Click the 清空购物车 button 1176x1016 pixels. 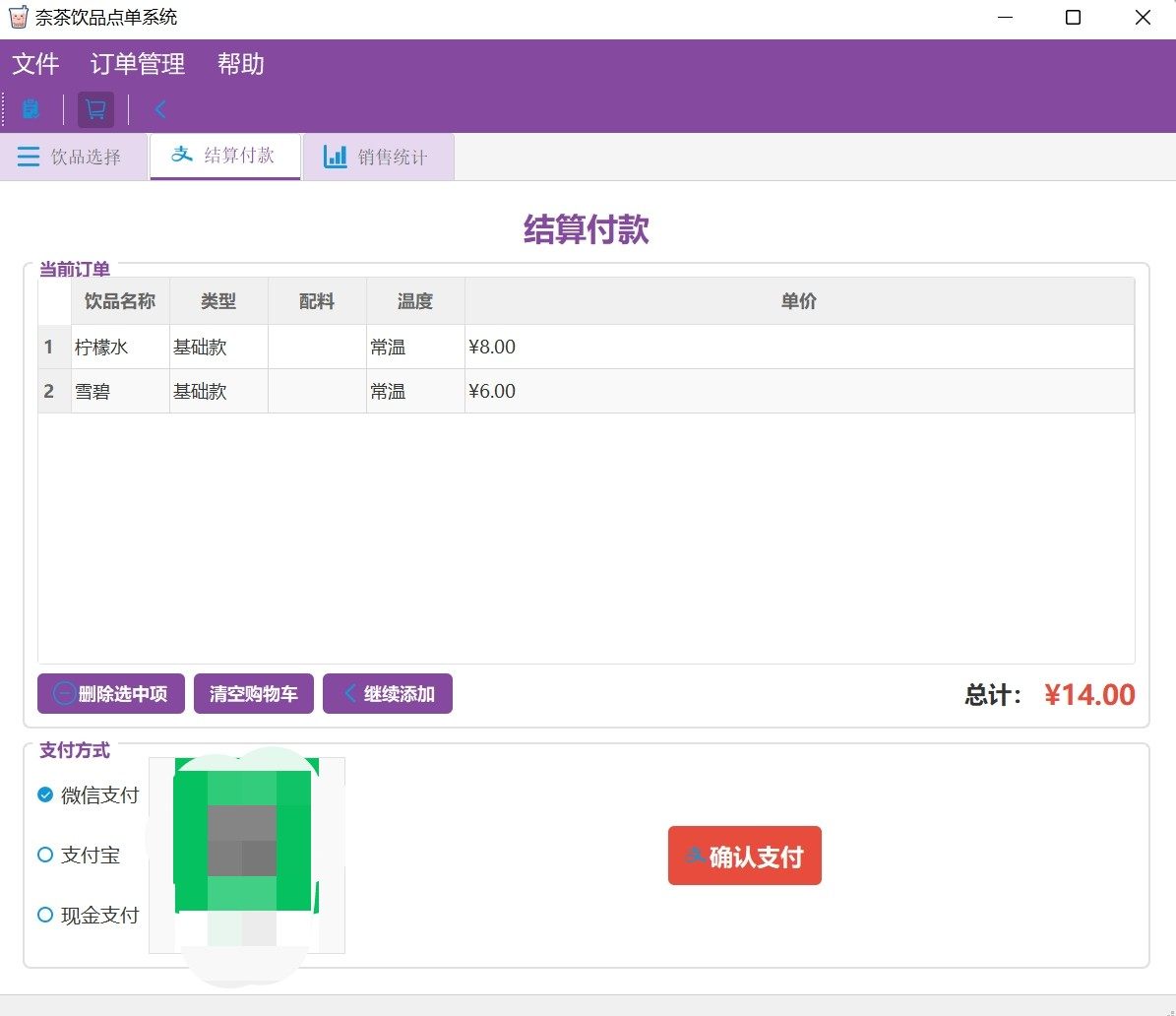click(x=253, y=694)
